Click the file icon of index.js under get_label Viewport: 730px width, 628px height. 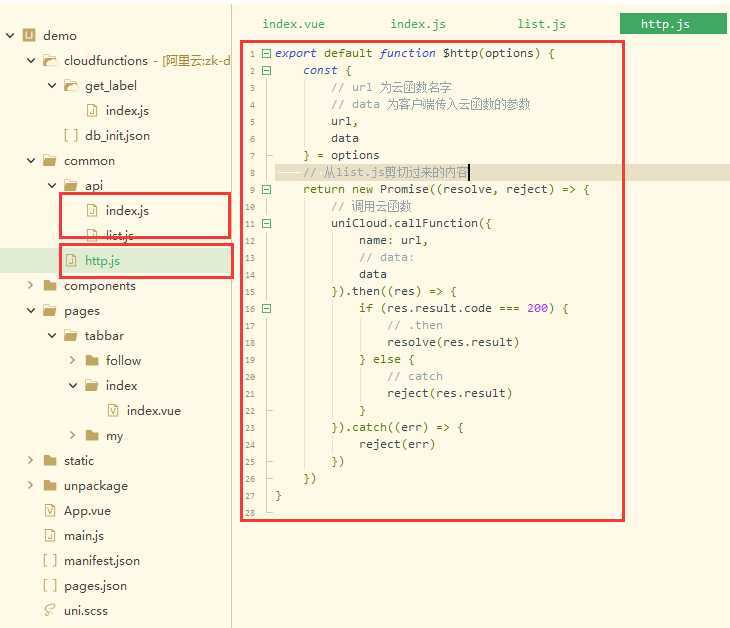(92, 110)
